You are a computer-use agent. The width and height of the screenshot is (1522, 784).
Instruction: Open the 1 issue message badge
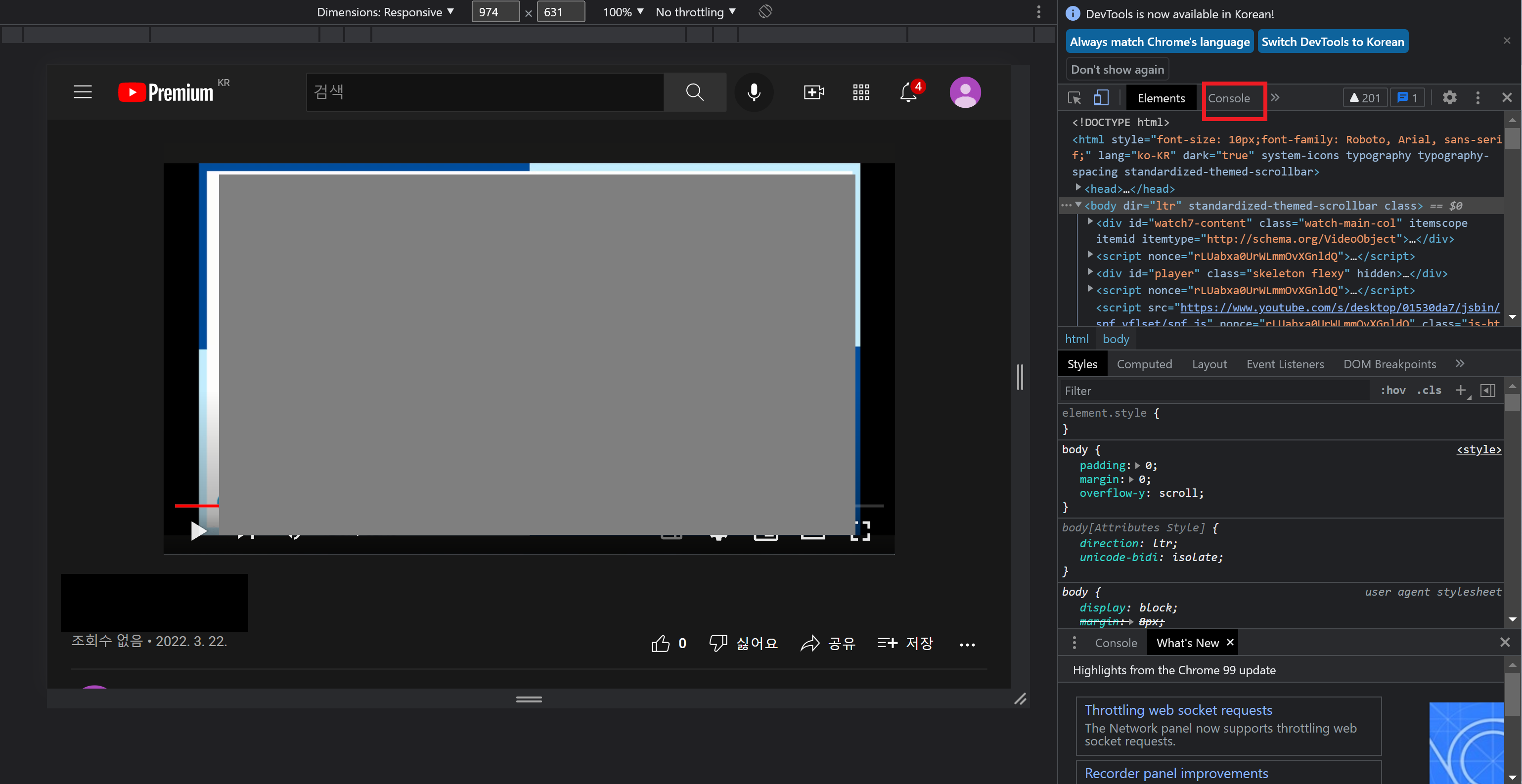1407,98
